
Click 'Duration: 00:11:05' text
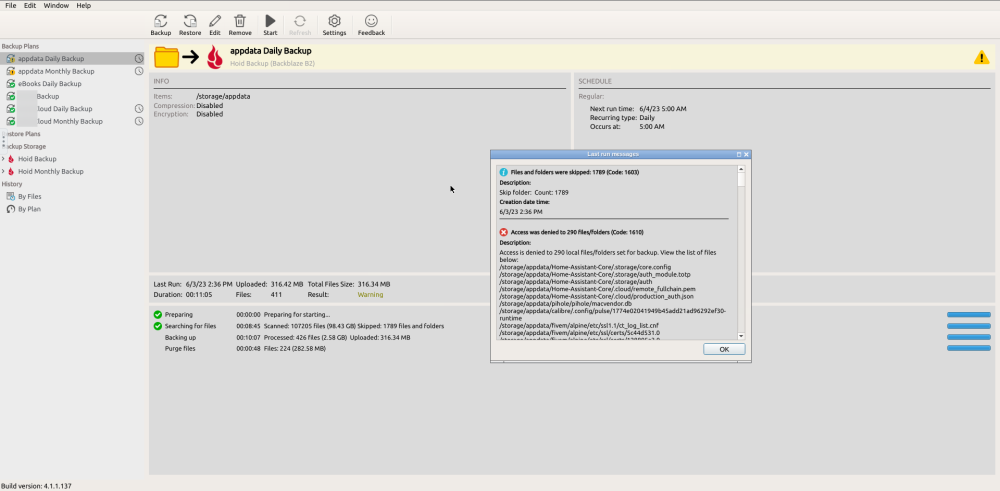coord(183,295)
